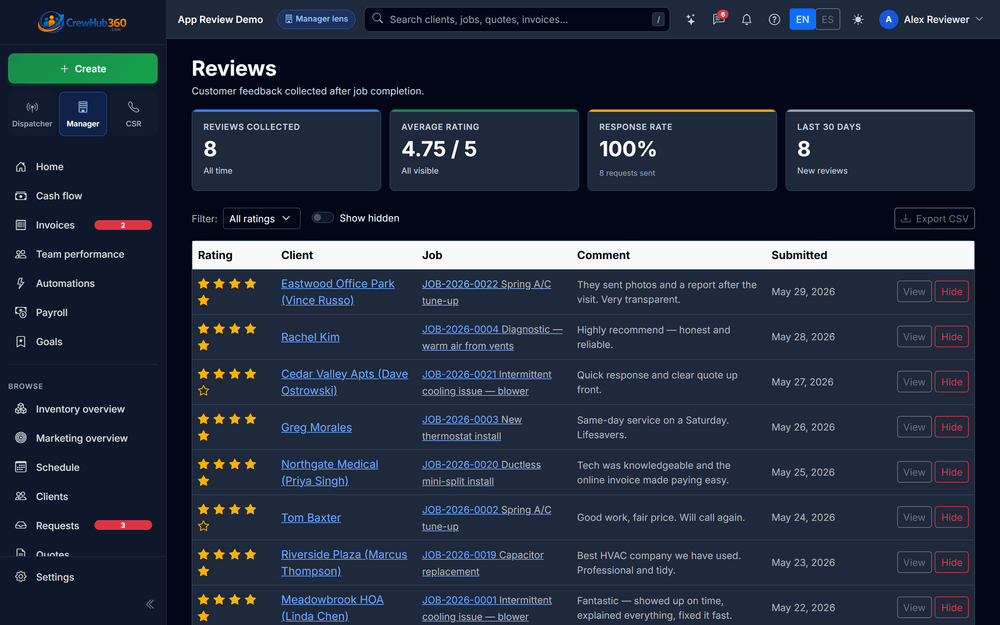
Task: Open JOB-2026-0003 thermostat install link
Action: pyautogui.click(x=472, y=428)
